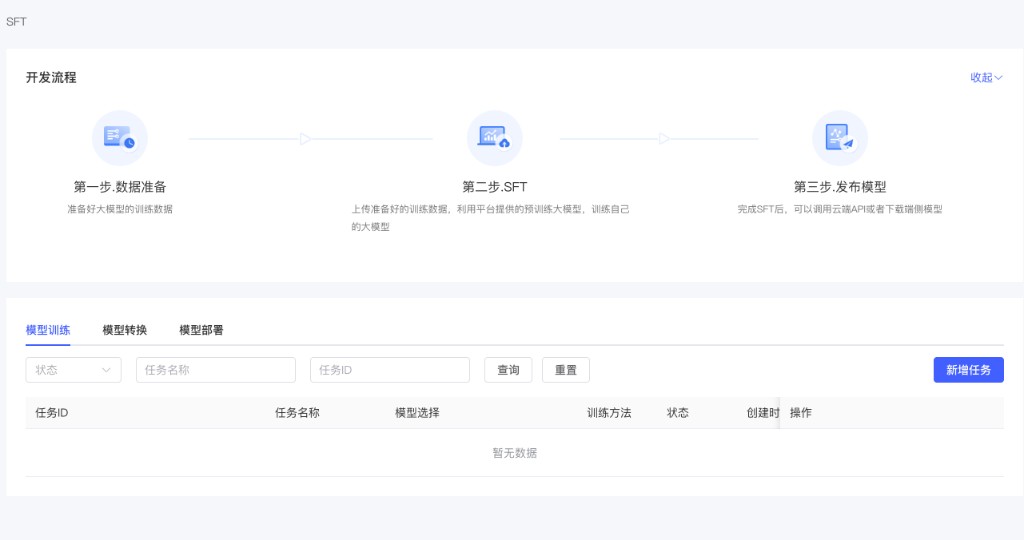
Task: Click the 新增任务 button
Action: pos(968,370)
